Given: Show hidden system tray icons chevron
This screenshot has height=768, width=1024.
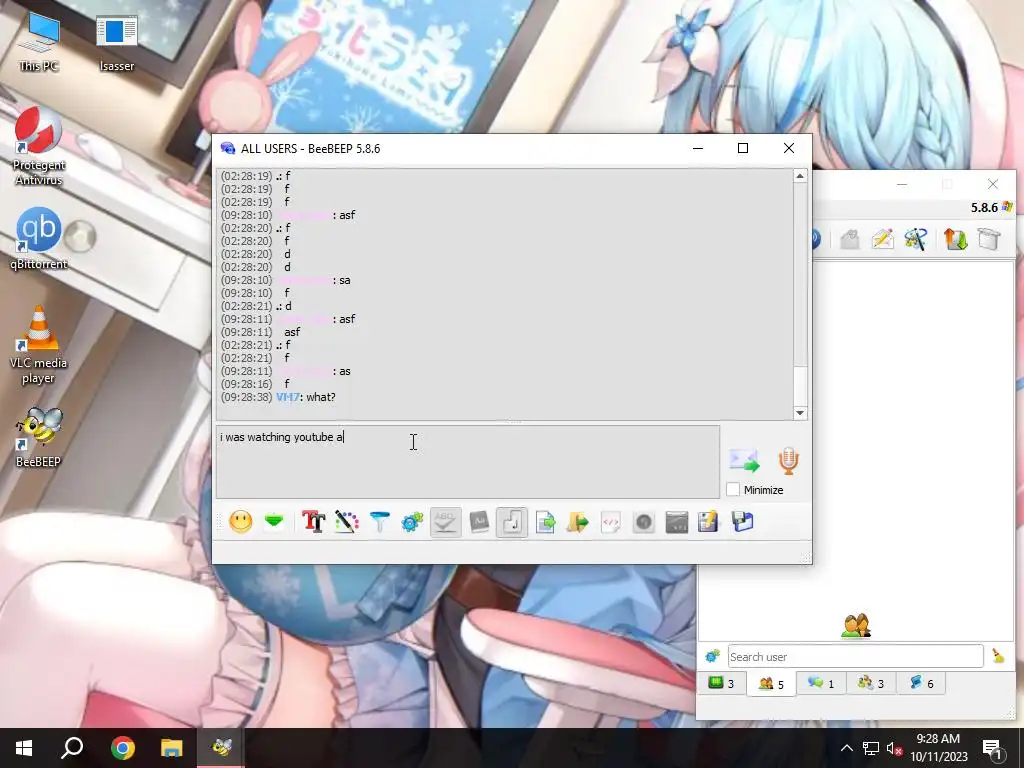Looking at the screenshot, I should (846, 748).
